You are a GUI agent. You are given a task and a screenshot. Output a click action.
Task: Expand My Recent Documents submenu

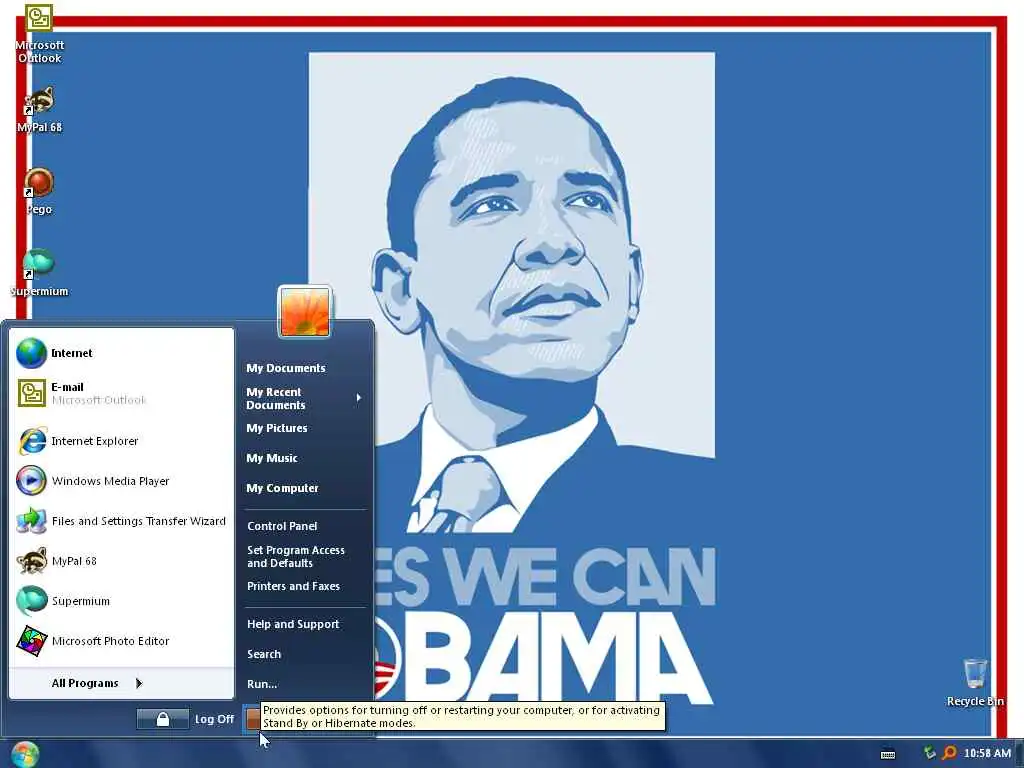(x=304, y=398)
